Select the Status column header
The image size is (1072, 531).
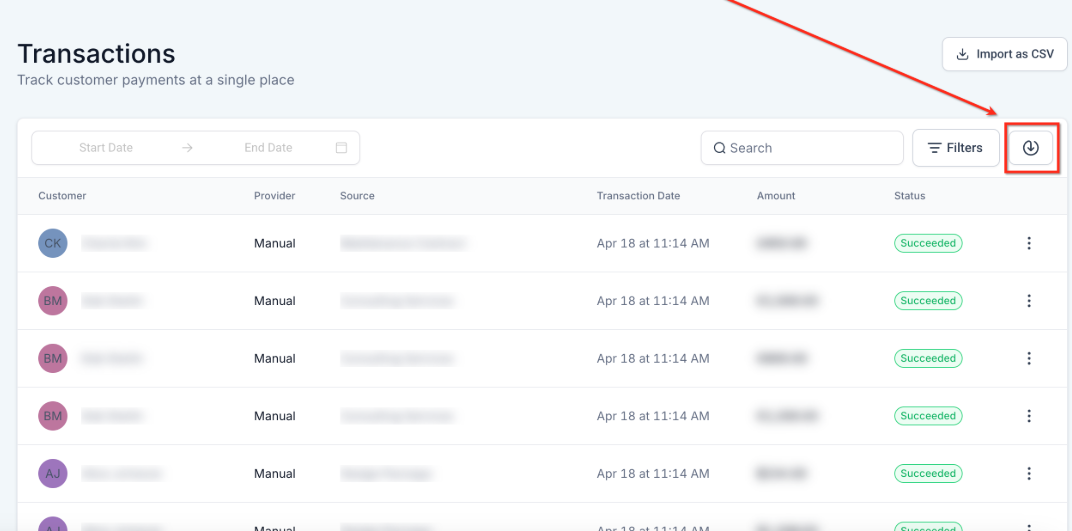tap(909, 195)
